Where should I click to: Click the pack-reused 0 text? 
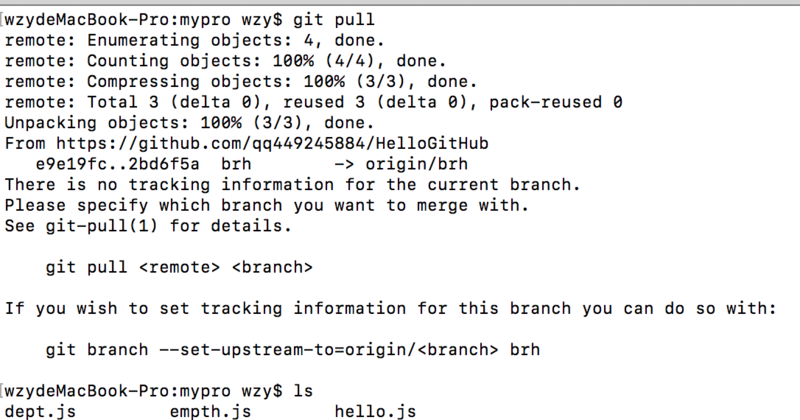[555, 103]
